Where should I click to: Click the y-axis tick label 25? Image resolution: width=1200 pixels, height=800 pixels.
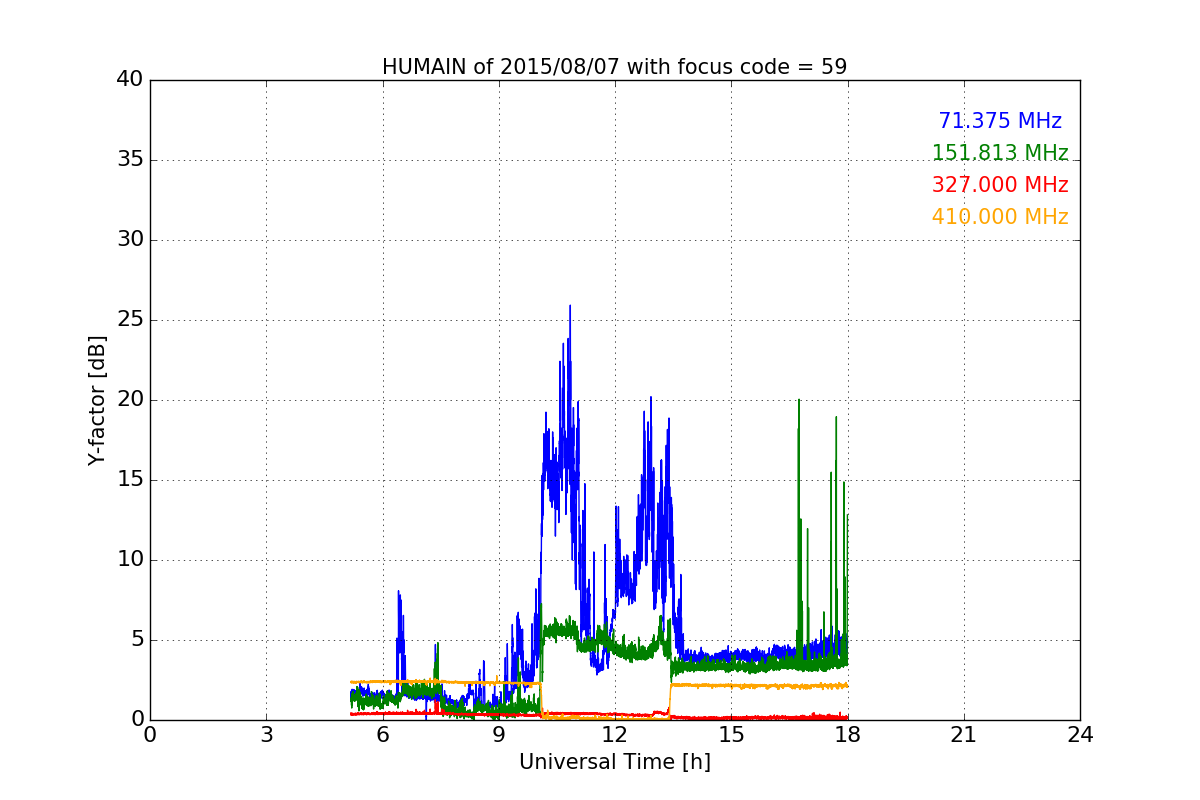pos(130,320)
